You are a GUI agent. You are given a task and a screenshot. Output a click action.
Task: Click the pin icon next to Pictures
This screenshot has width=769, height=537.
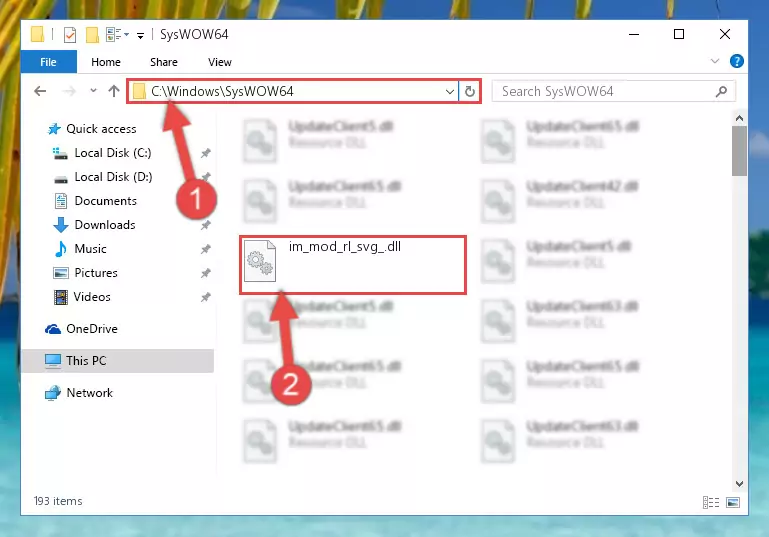tap(205, 273)
